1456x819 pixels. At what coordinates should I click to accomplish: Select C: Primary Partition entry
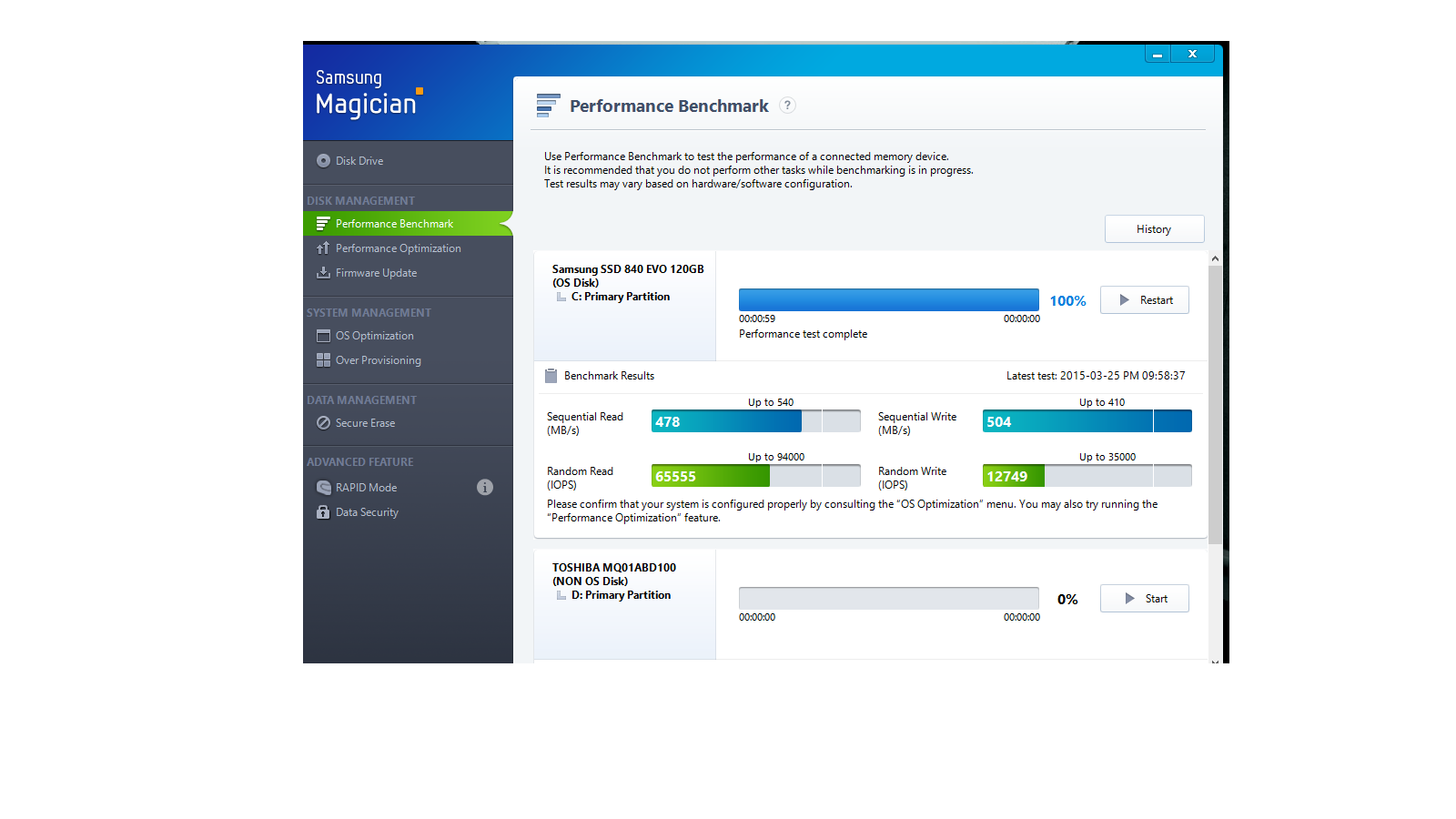[621, 297]
